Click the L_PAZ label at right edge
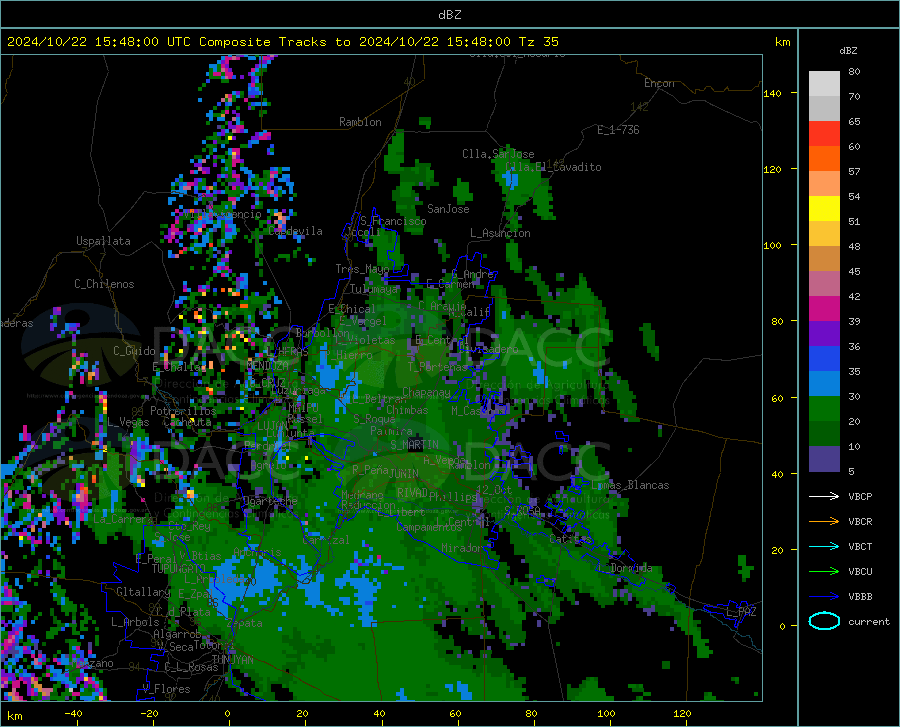The height and width of the screenshot is (727, 900). tap(741, 612)
